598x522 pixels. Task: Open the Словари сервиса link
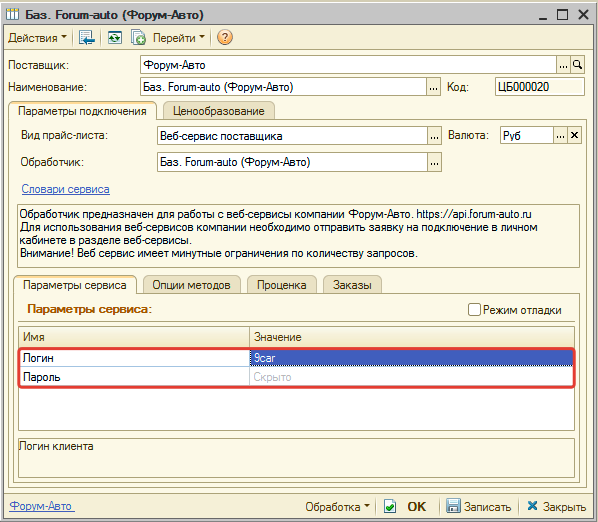[66, 189]
